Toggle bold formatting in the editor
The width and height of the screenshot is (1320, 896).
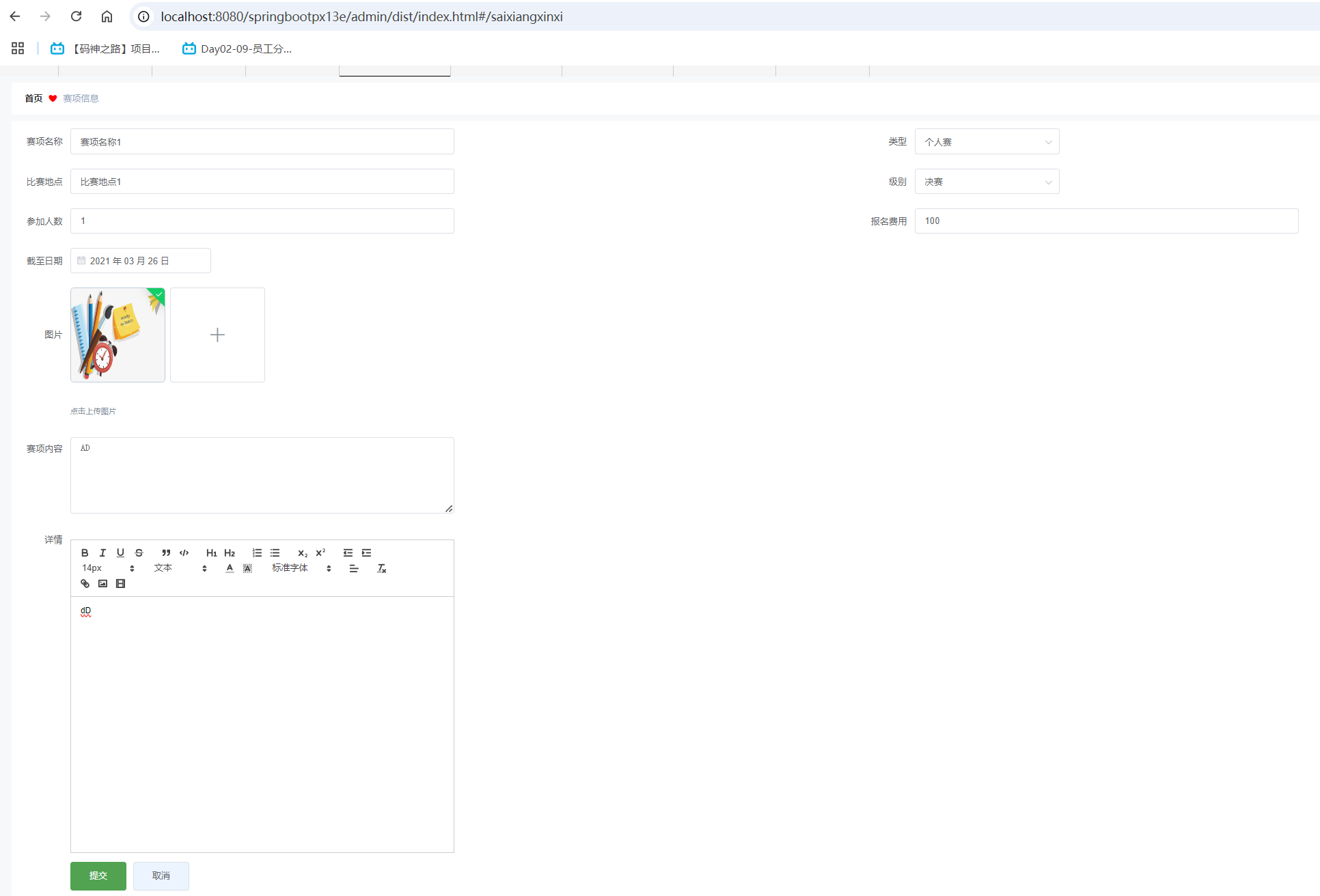85,552
